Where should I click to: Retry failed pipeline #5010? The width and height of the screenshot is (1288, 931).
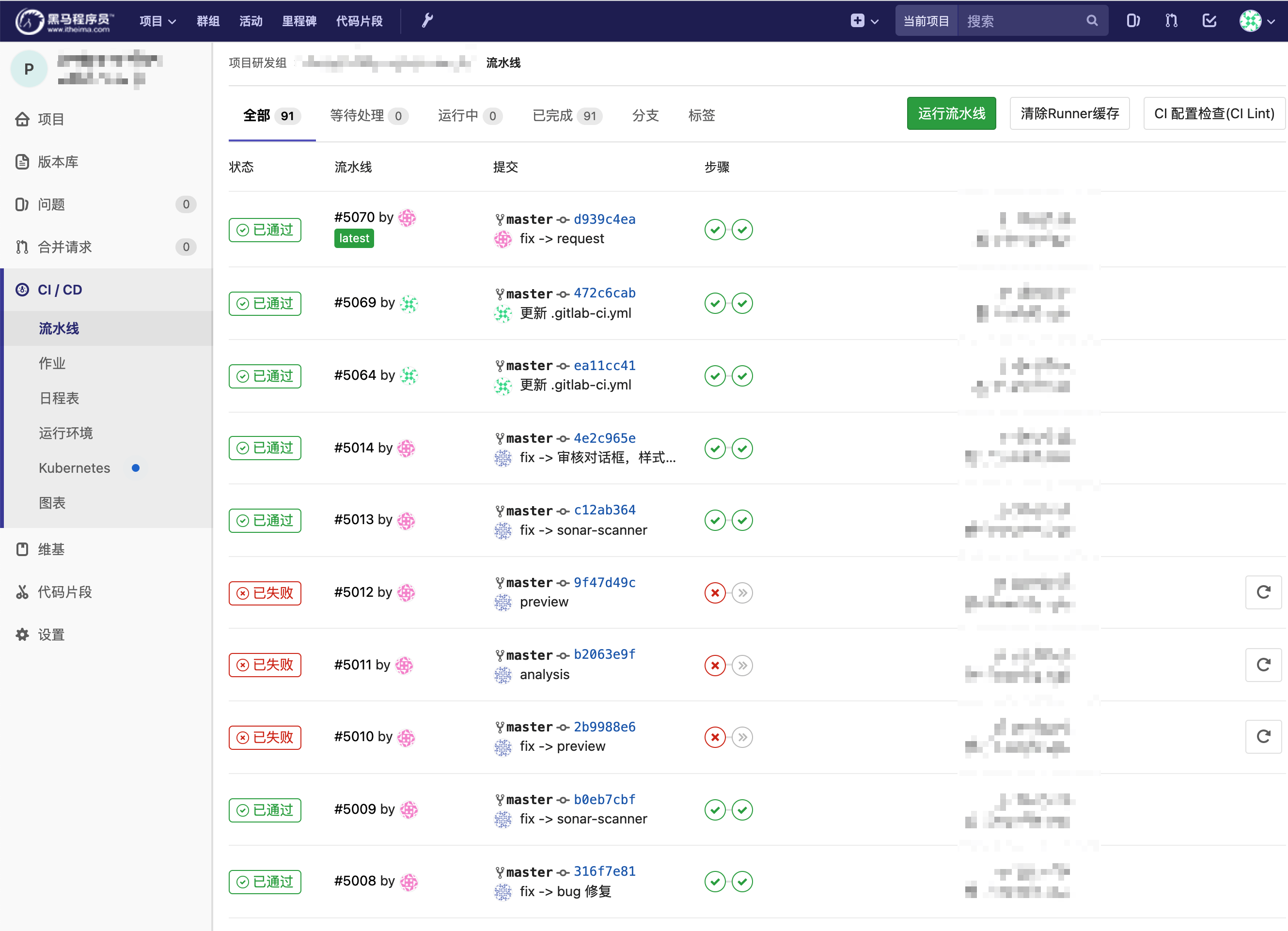pyautogui.click(x=1263, y=736)
